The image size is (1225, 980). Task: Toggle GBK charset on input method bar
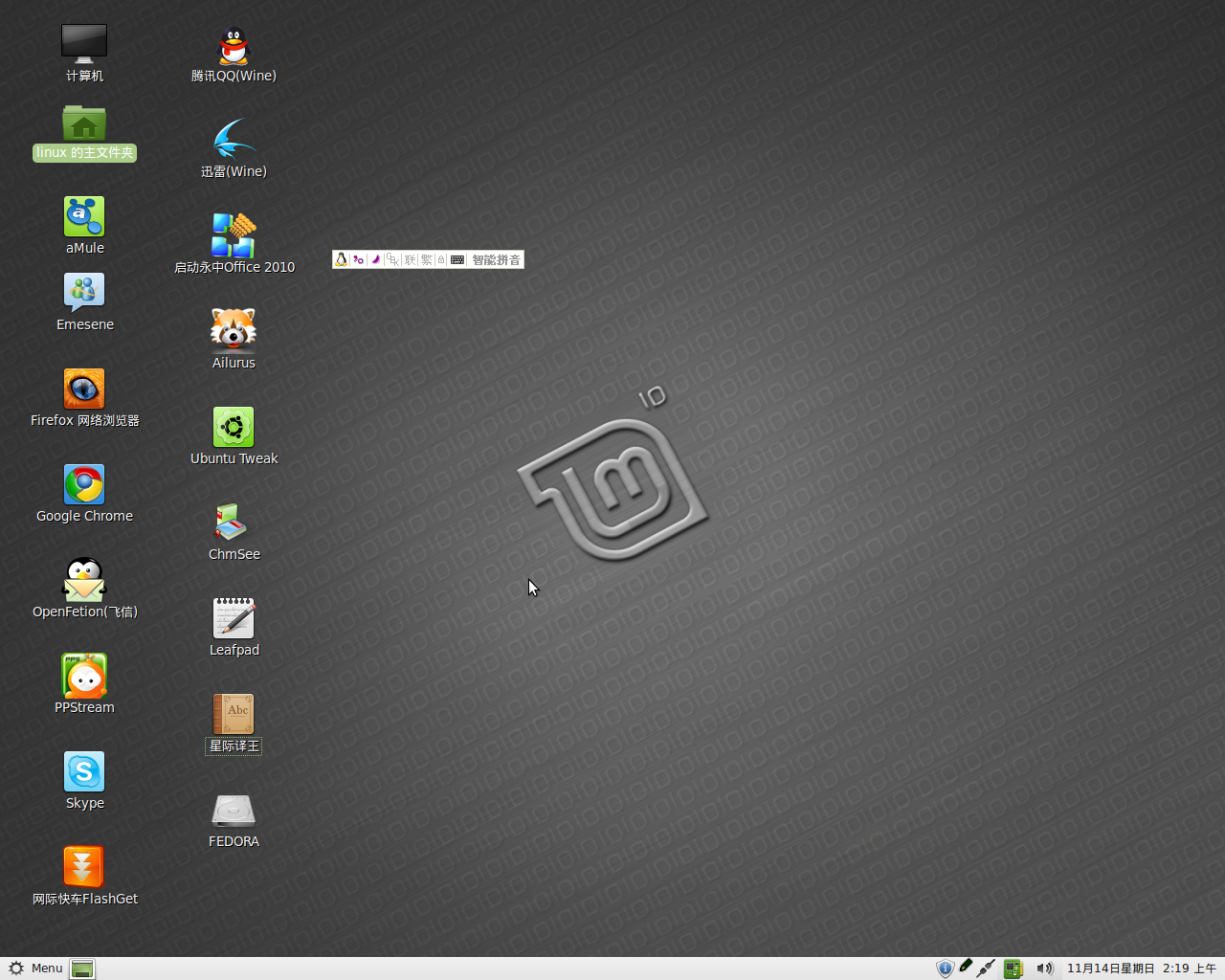point(392,259)
